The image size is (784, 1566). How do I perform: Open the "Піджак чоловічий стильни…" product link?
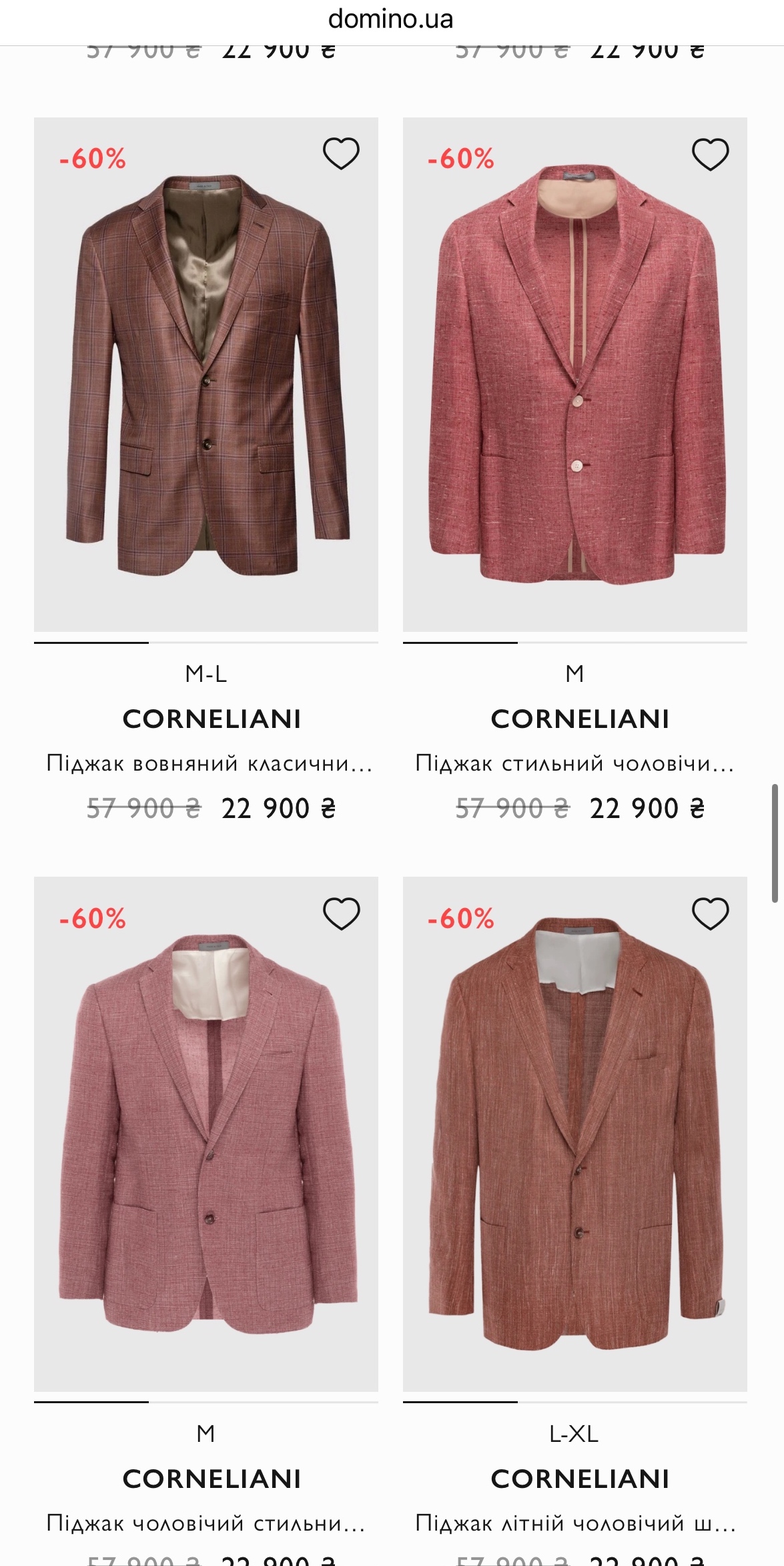point(206,1523)
